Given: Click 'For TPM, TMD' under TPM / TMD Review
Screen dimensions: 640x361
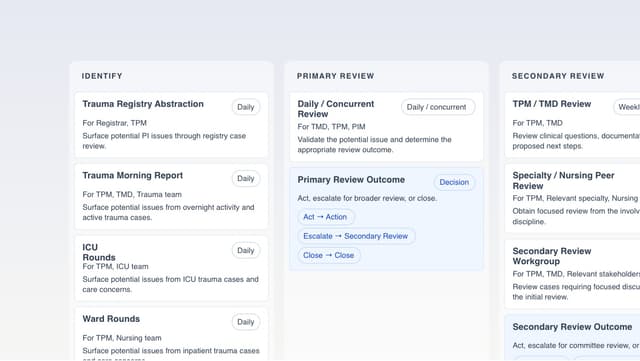Looking at the screenshot, I should coord(537,123).
